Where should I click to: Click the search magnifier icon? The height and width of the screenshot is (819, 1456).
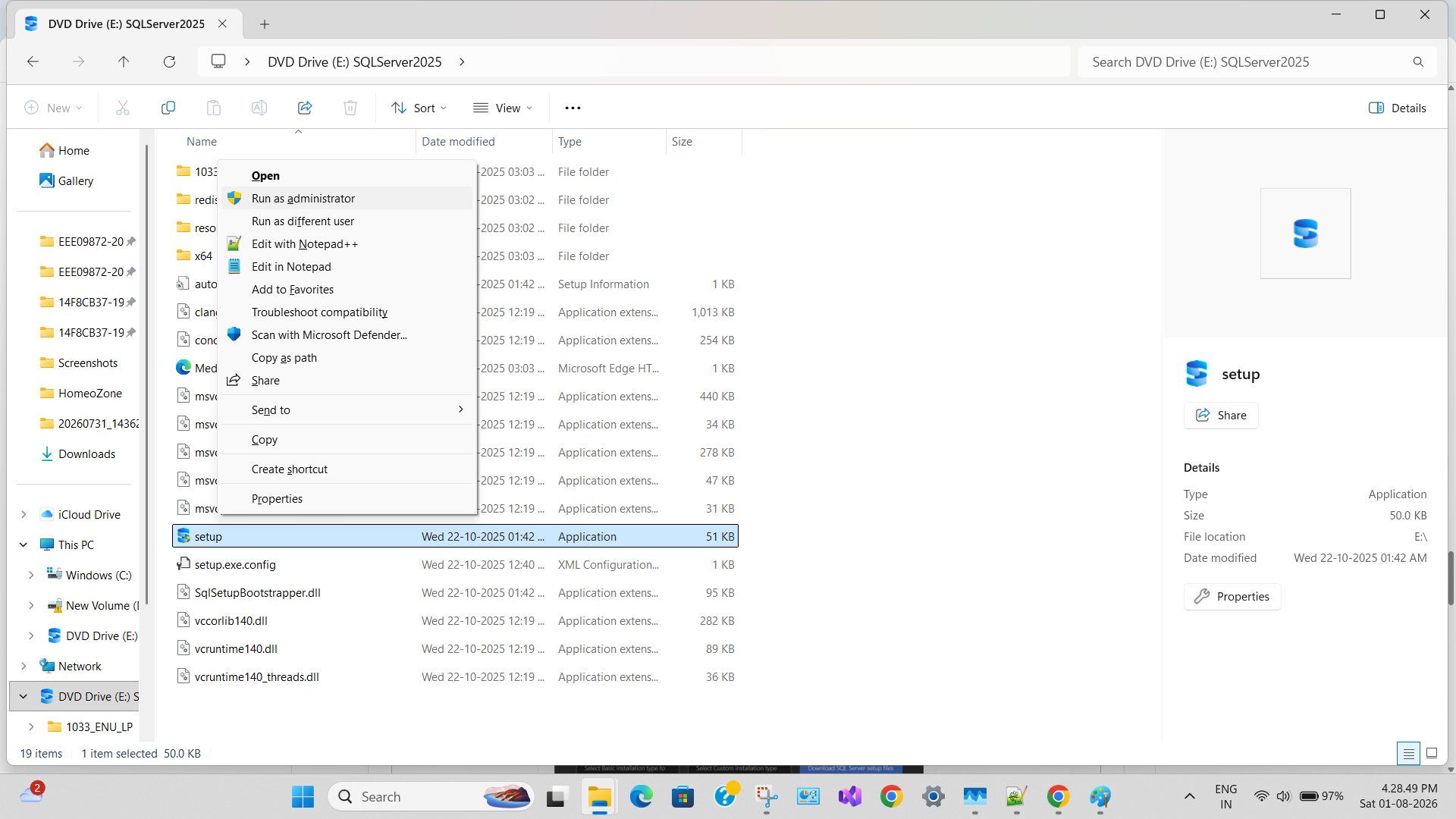[1418, 61]
